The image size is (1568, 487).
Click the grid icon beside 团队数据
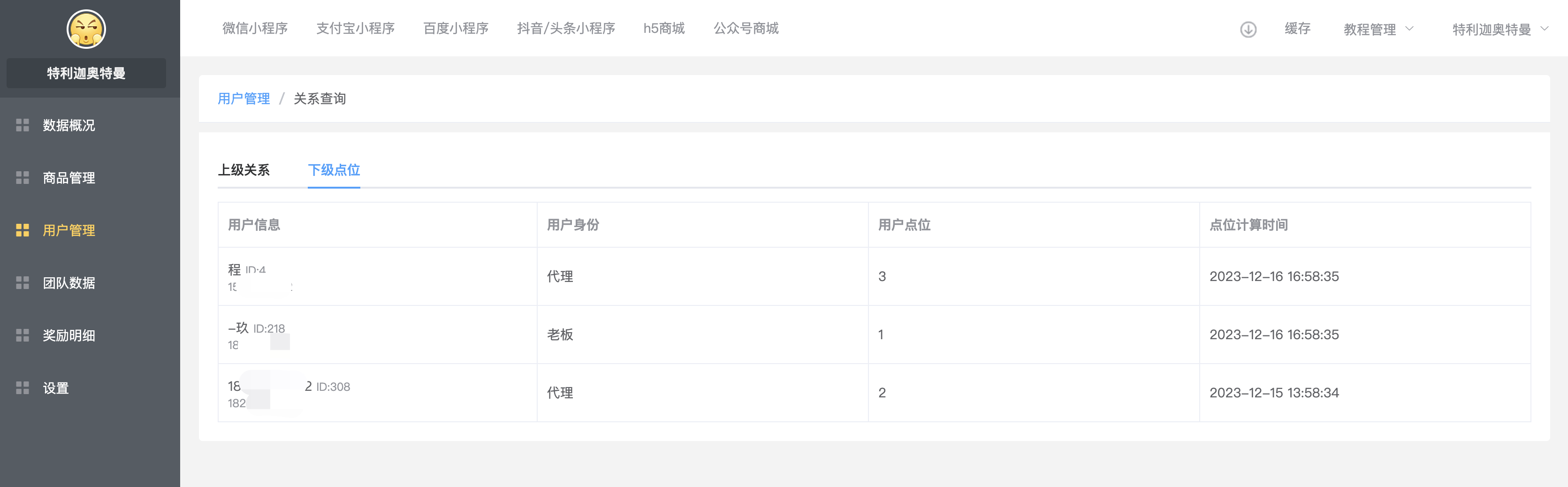pyautogui.click(x=23, y=283)
